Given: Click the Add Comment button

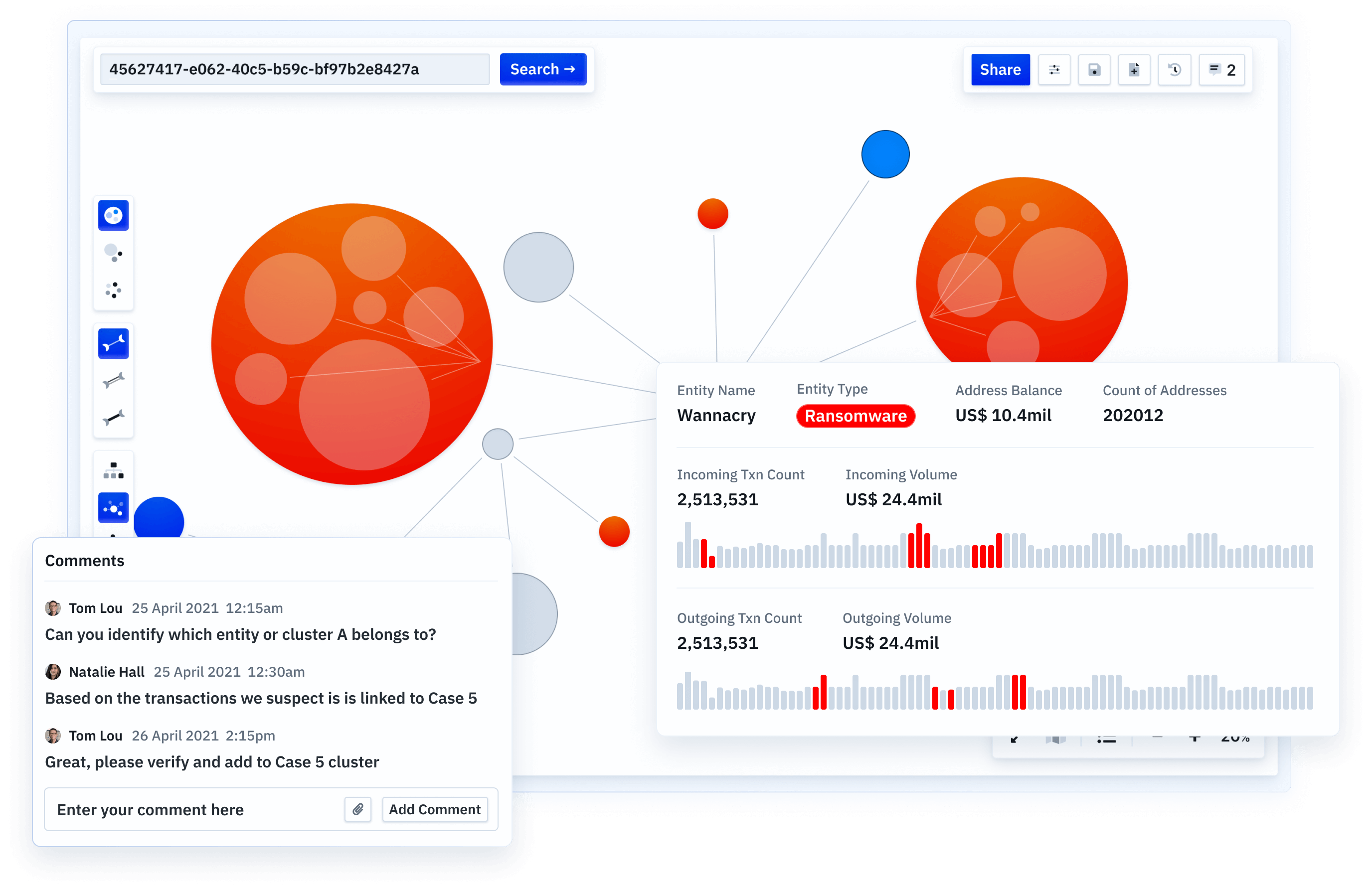Looking at the screenshot, I should coord(434,809).
